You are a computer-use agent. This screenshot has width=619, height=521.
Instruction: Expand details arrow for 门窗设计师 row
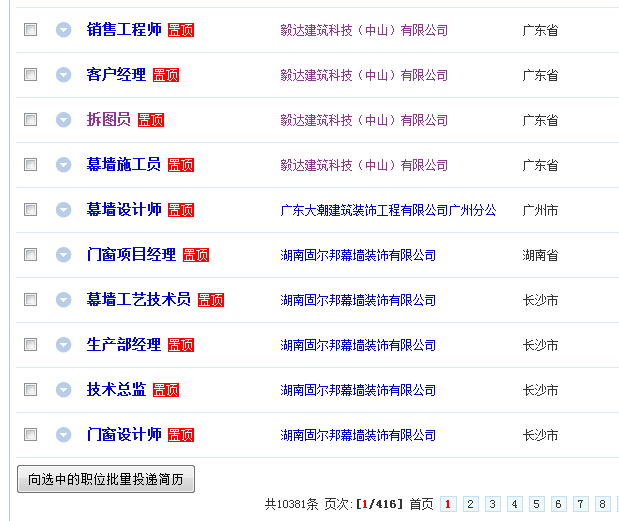(64, 435)
